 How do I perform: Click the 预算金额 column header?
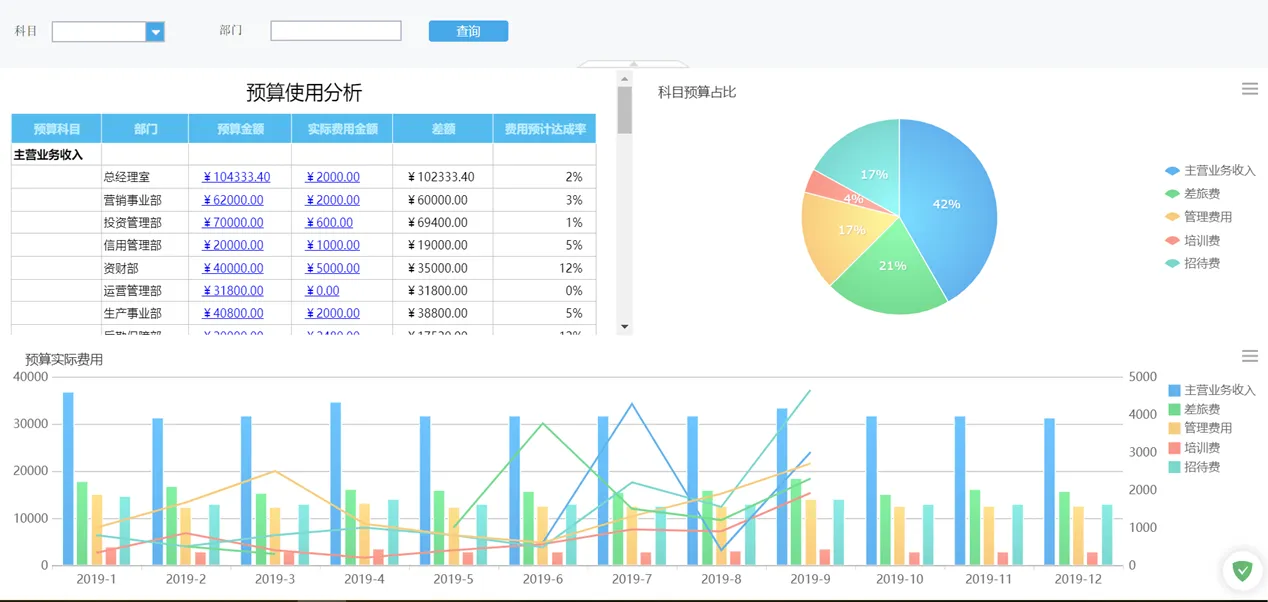tap(240, 129)
